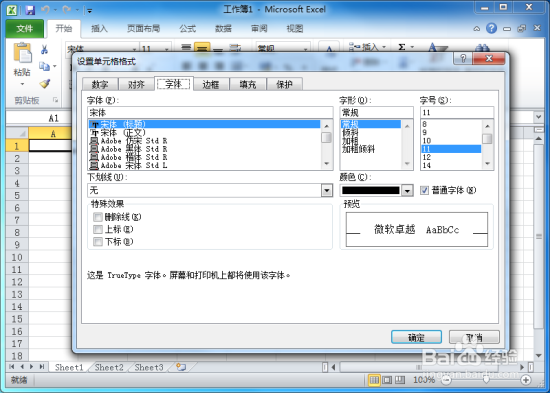The height and width of the screenshot is (393, 550).
Task: Click the Find binoculars icon
Action: click(x=483, y=48)
